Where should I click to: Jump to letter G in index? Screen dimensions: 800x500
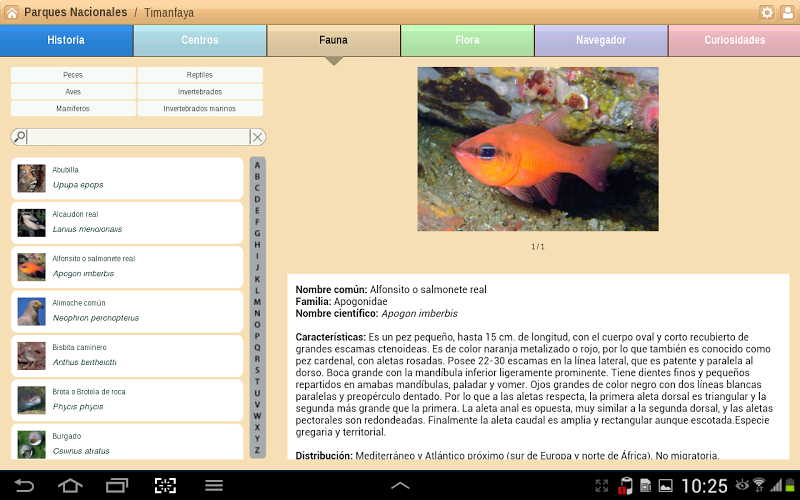pos(257,233)
